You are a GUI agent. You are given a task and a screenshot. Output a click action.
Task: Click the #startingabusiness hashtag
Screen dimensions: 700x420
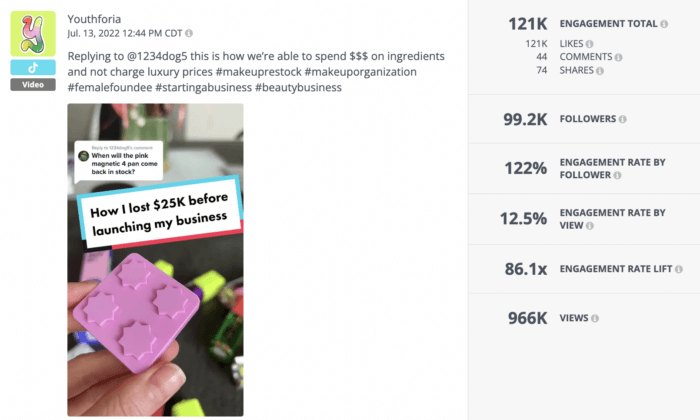click(x=203, y=87)
